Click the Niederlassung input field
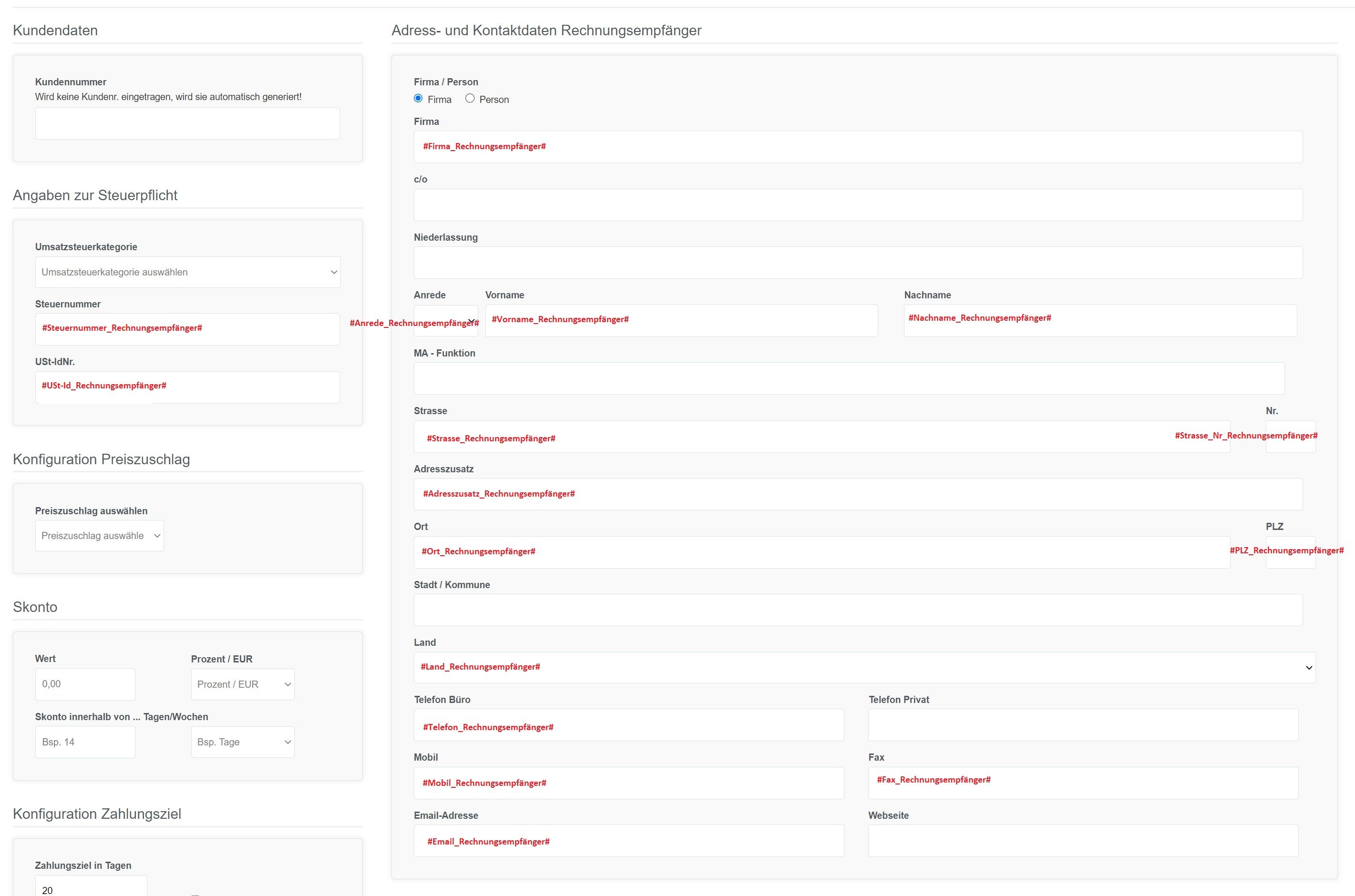 (x=858, y=263)
